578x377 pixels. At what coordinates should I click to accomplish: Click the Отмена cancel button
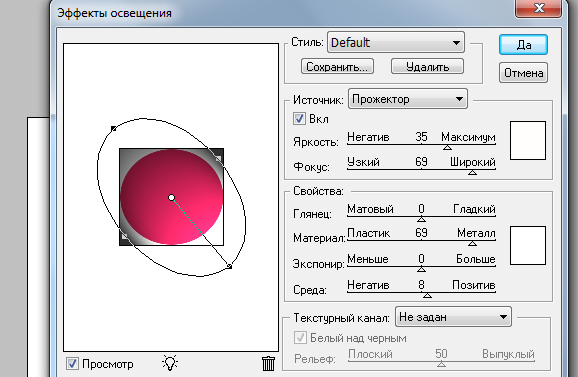pos(523,73)
